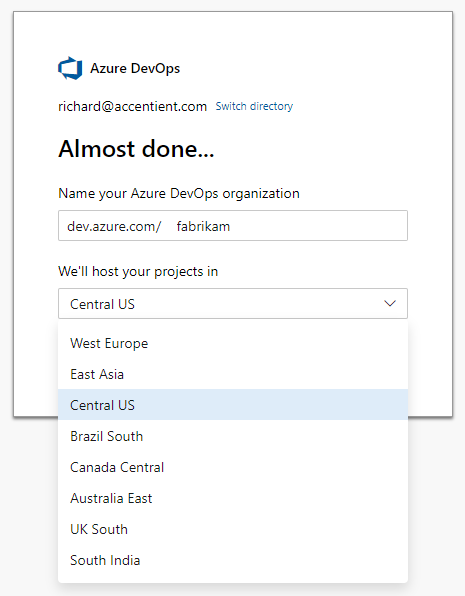Click the Switch directory link

pos(254,106)
